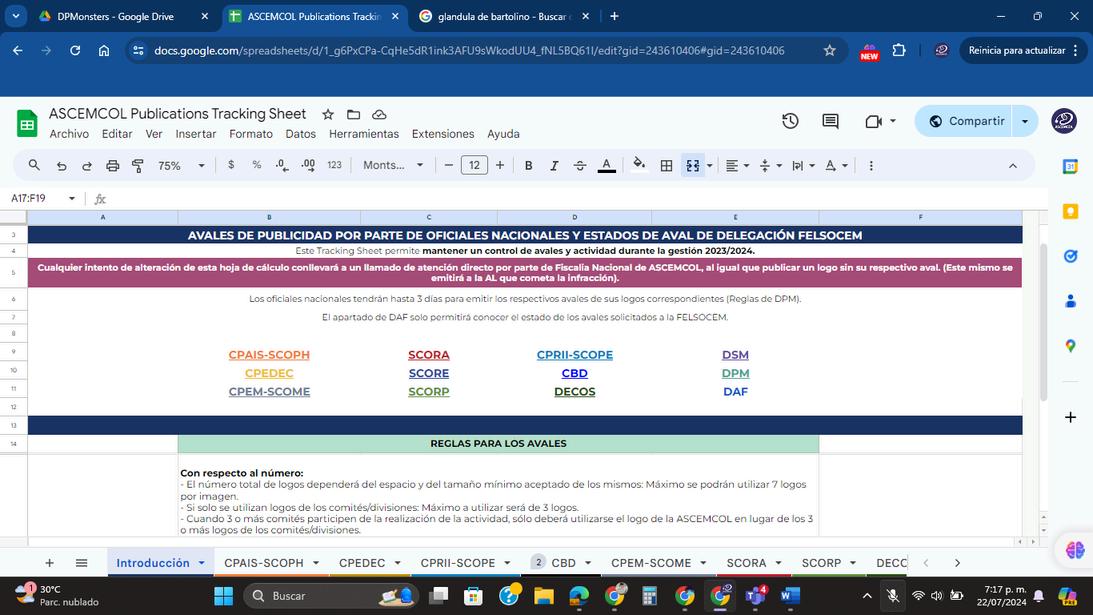
Task: Show all sheets list
Action: 82,563
